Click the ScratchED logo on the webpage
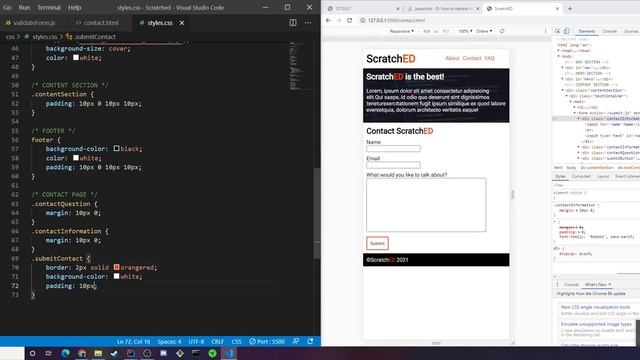640x360 pixels. [391, 59]
